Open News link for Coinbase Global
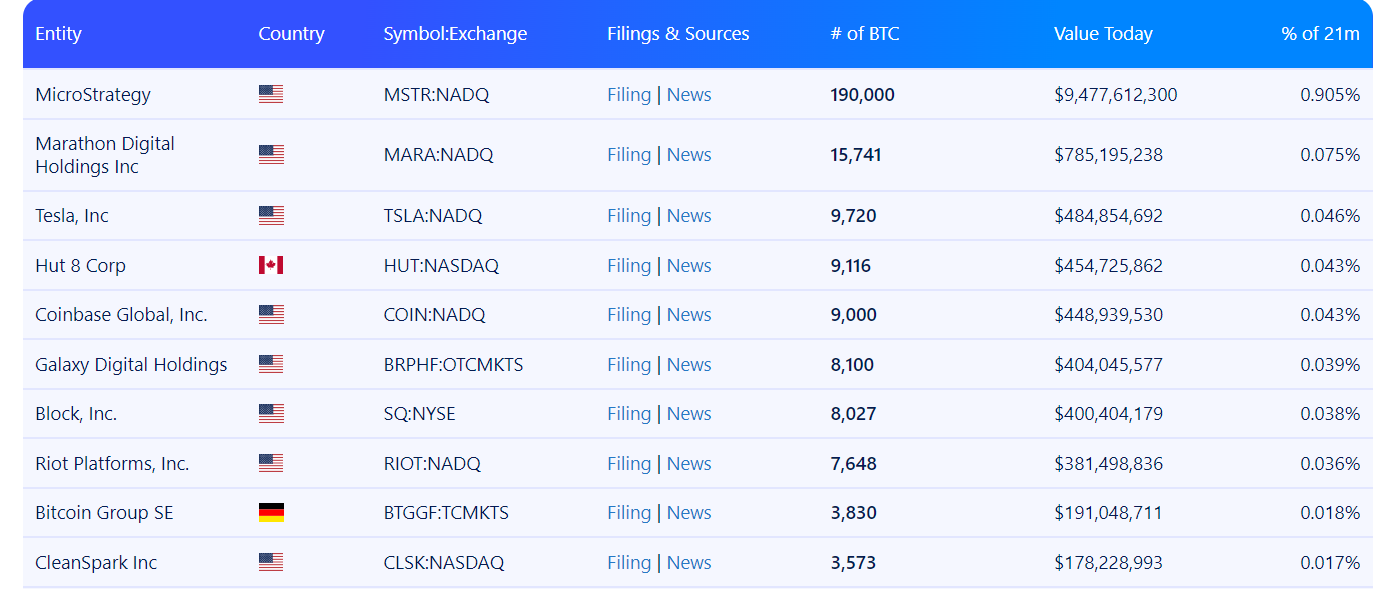 [689, 315]
